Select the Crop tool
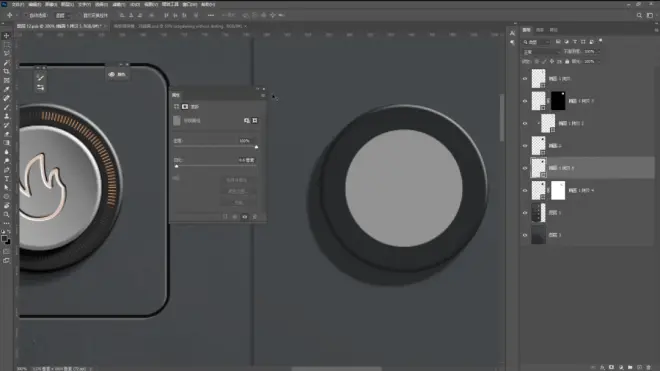Screen dimensions: 660x371 (6, 71)
